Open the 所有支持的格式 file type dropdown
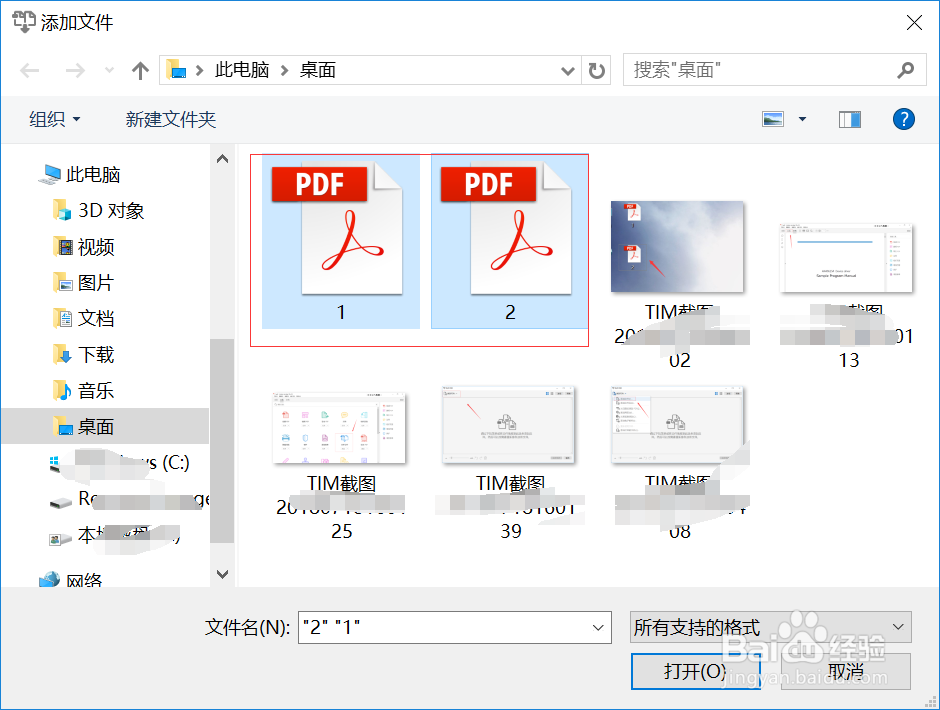940x710 pixels. [770, 627]
